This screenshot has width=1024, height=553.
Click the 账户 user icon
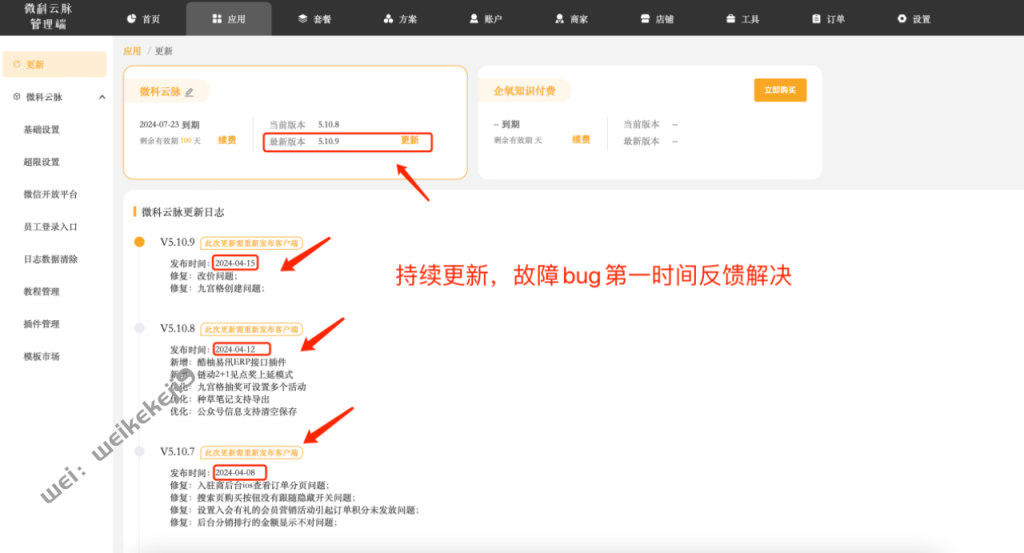[x=473, y=19]
